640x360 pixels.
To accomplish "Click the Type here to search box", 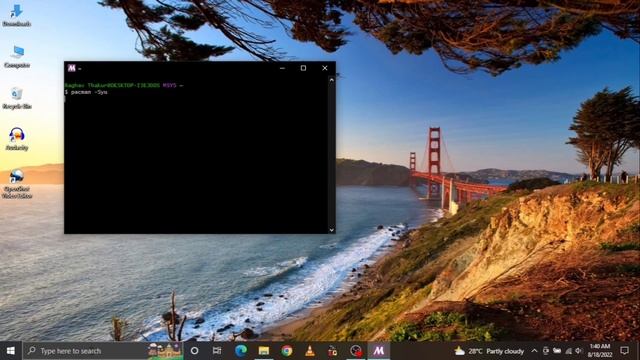I will [x=103, y=351].
